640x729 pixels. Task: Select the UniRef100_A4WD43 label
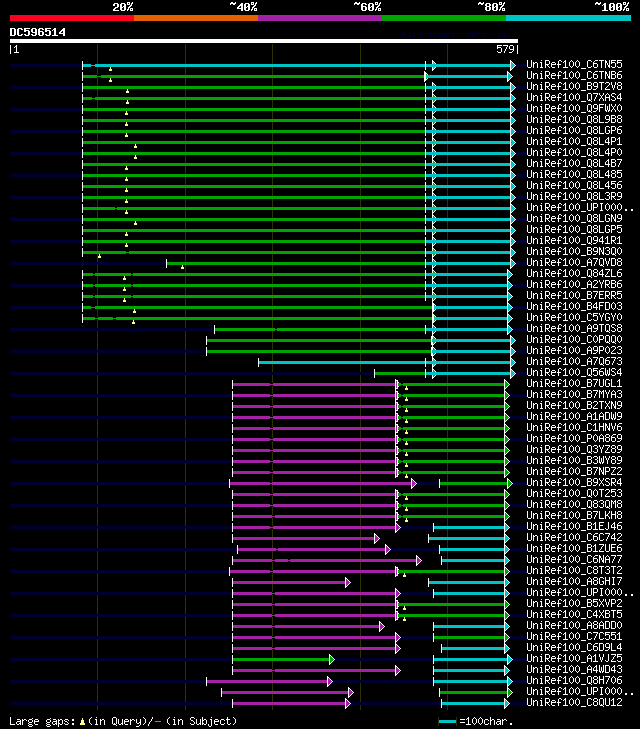[x=574, y=669]
